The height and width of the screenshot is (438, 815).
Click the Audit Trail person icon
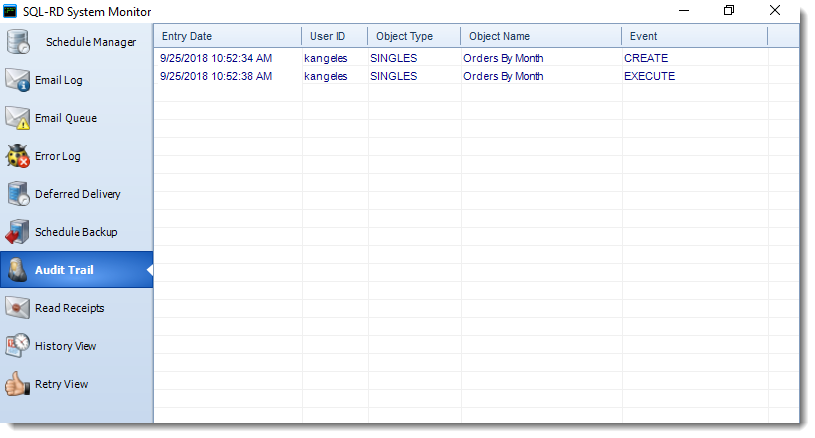coord(17,270)
